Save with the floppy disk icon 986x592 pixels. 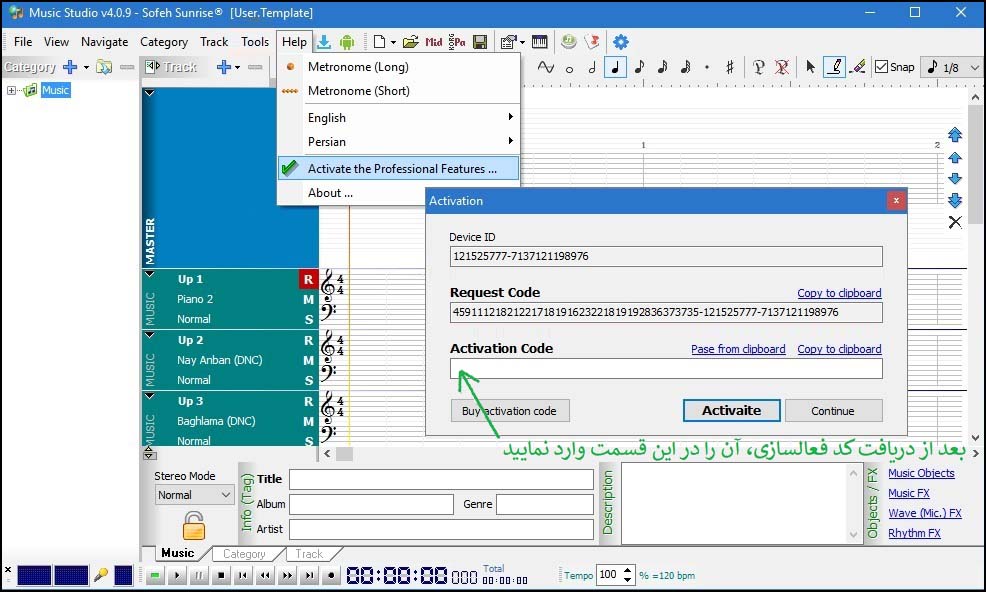tap(480, 42)
